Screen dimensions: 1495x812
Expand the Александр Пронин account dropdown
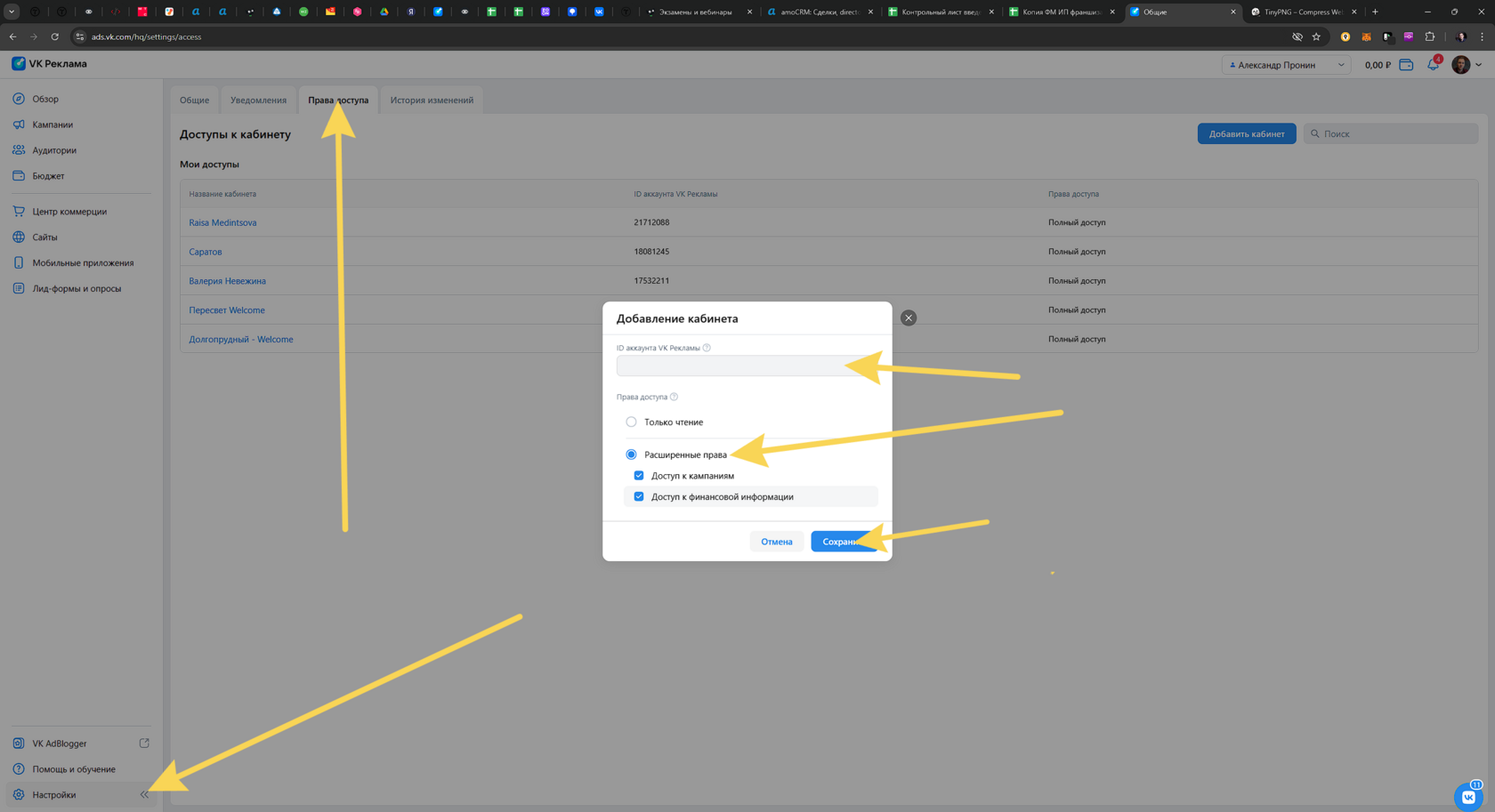pos(1287,65)
